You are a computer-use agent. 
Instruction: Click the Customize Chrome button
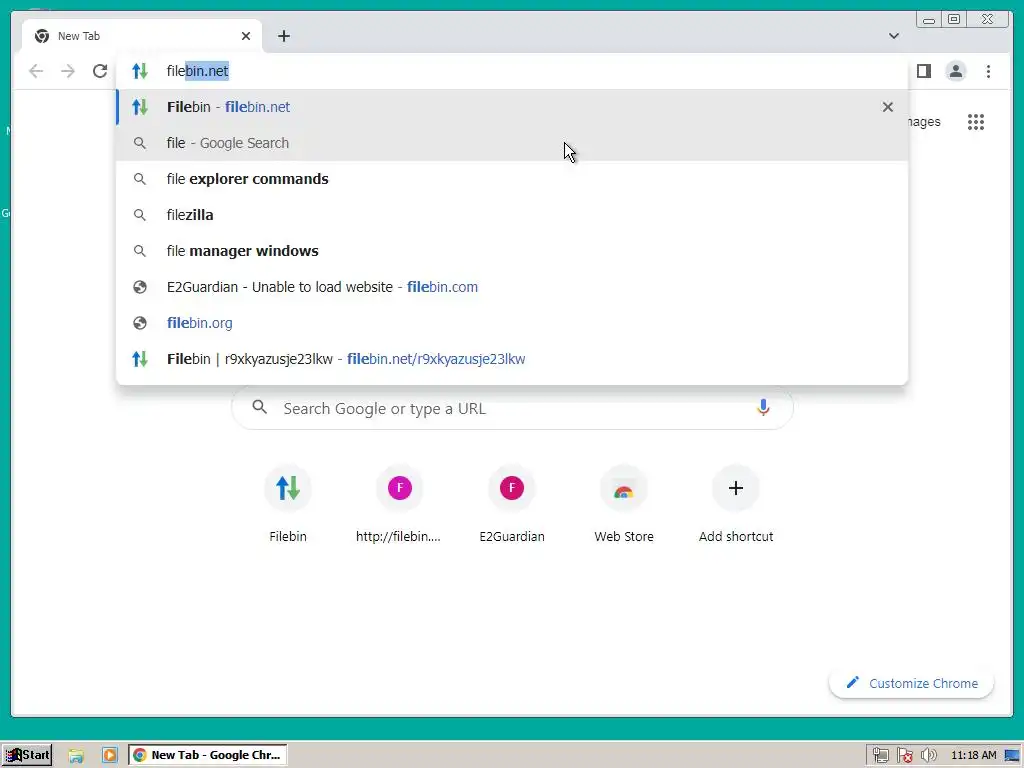(912, 683)
